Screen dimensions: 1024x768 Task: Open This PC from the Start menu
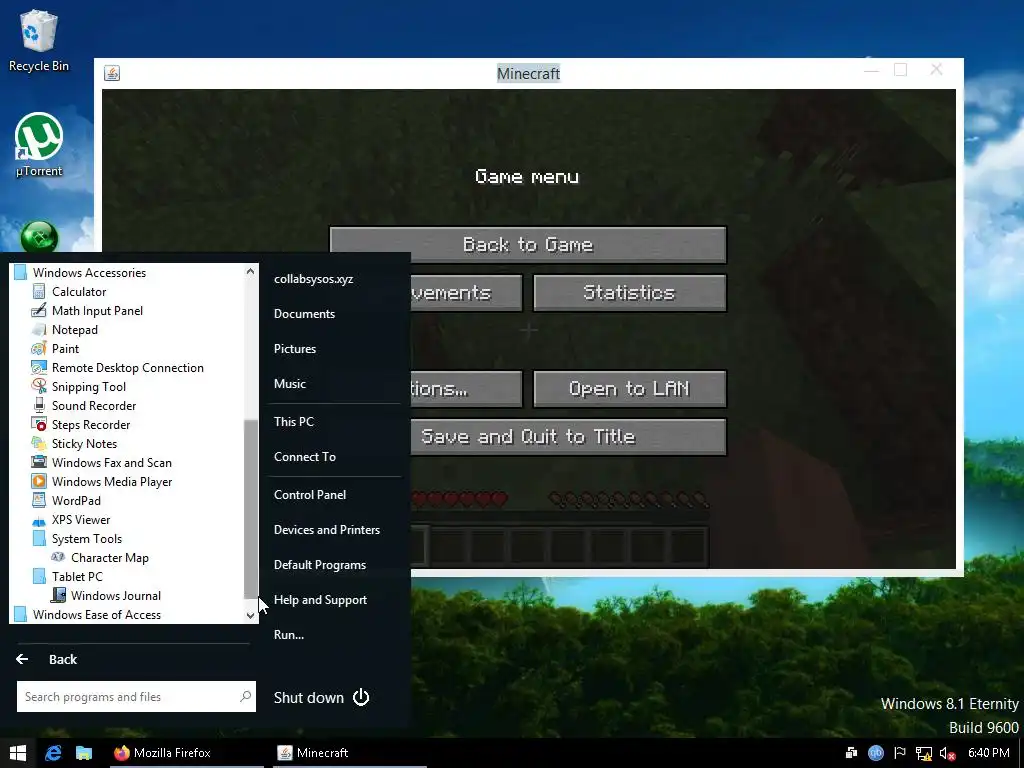tap(294, 422)
